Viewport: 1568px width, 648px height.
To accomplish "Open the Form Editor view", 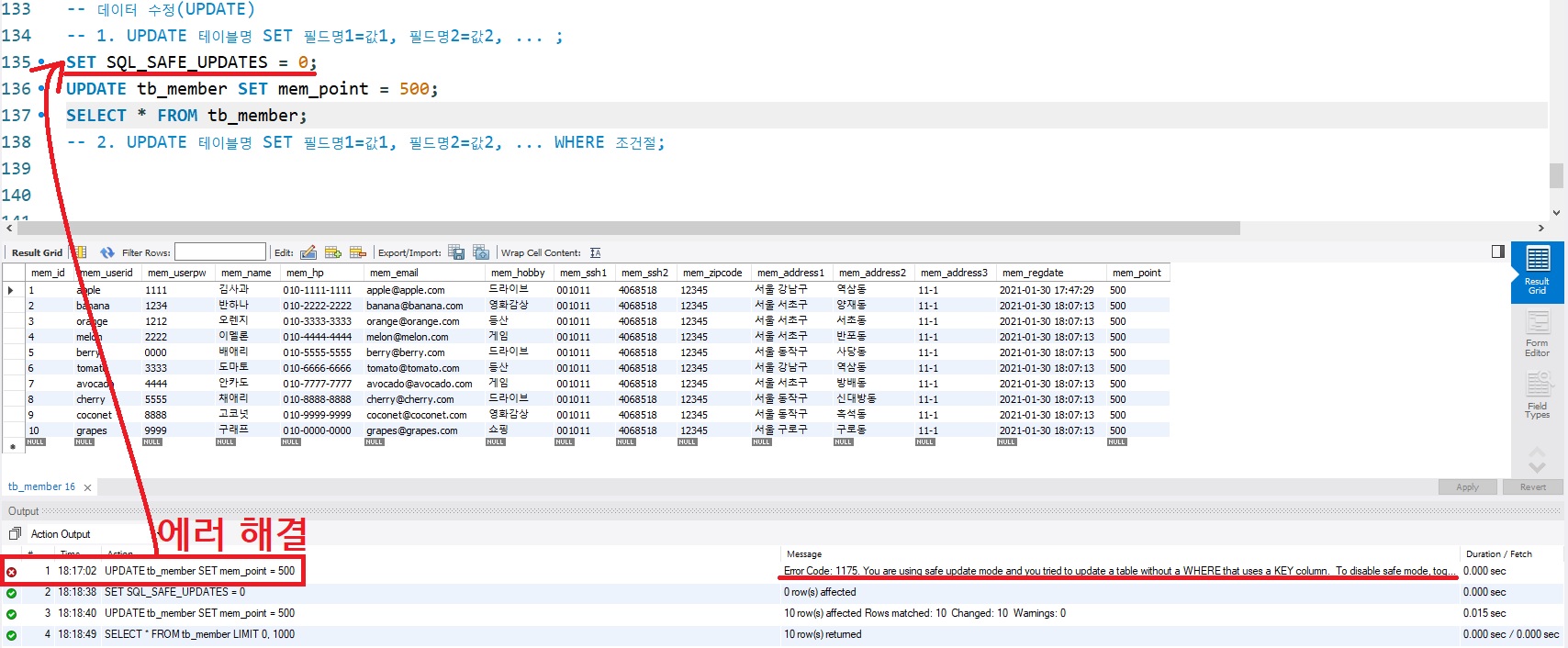I will point(1537,334).
